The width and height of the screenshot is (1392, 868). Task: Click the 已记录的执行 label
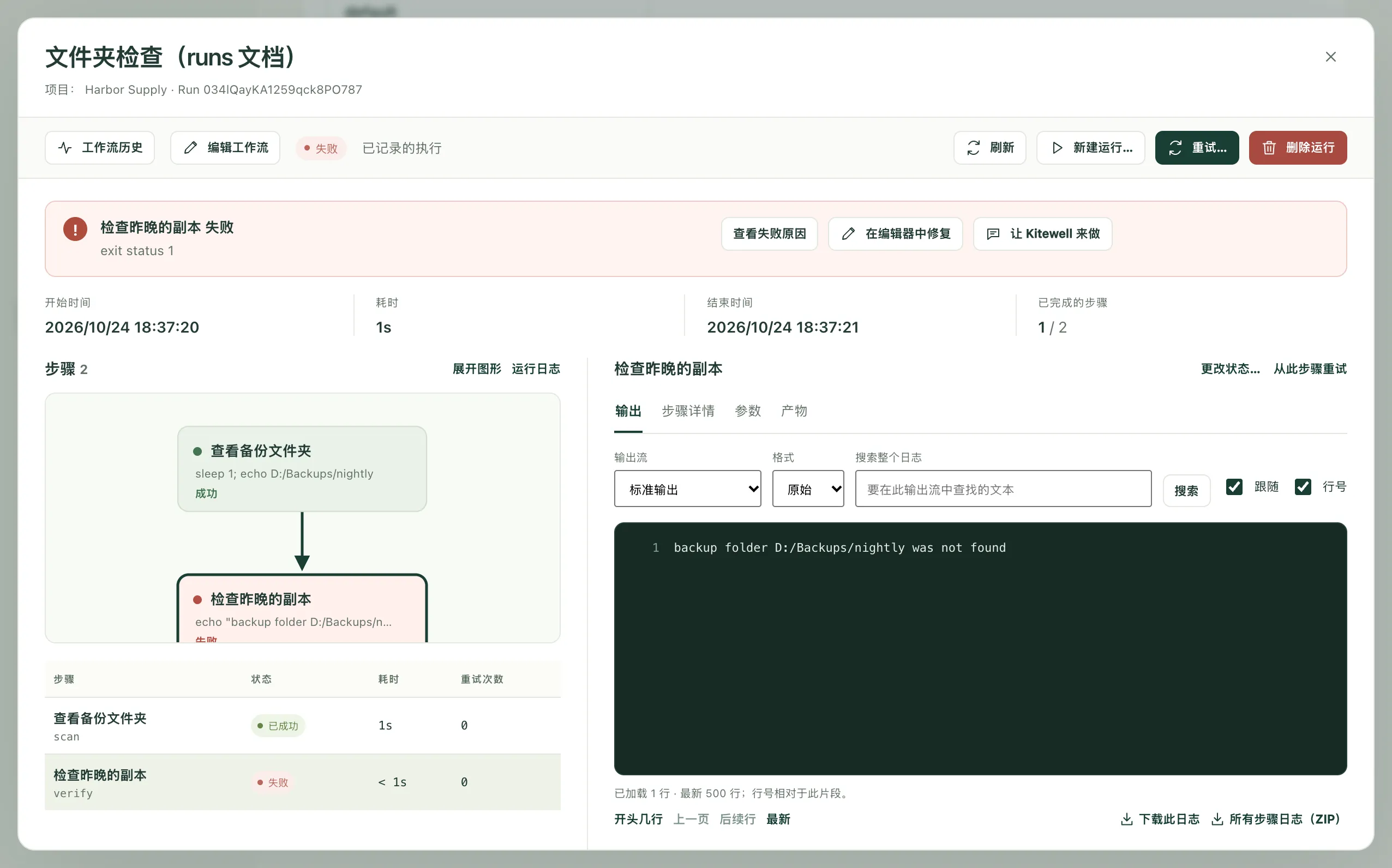[x=402, y=148]
